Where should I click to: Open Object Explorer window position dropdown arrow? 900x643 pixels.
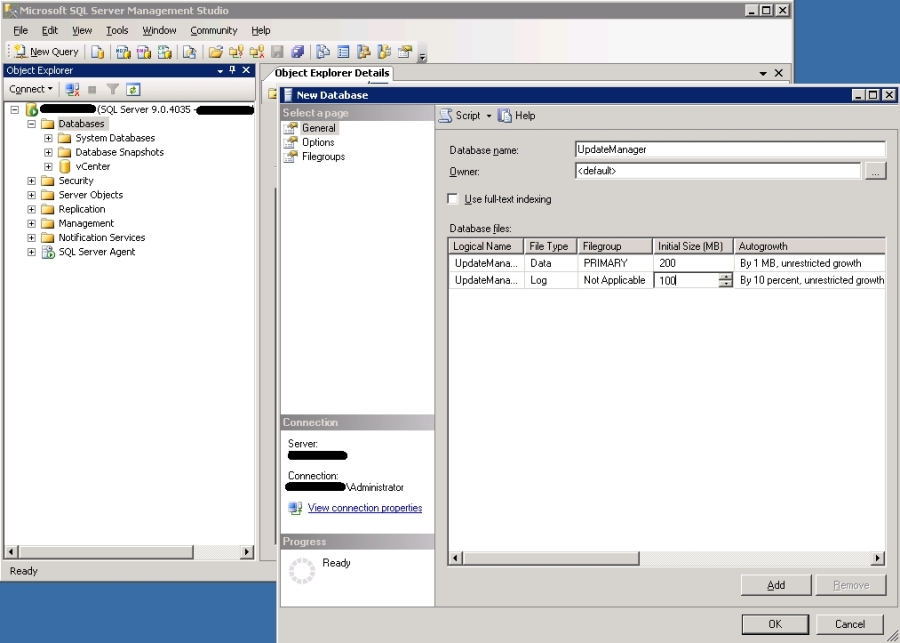point(220,71)
